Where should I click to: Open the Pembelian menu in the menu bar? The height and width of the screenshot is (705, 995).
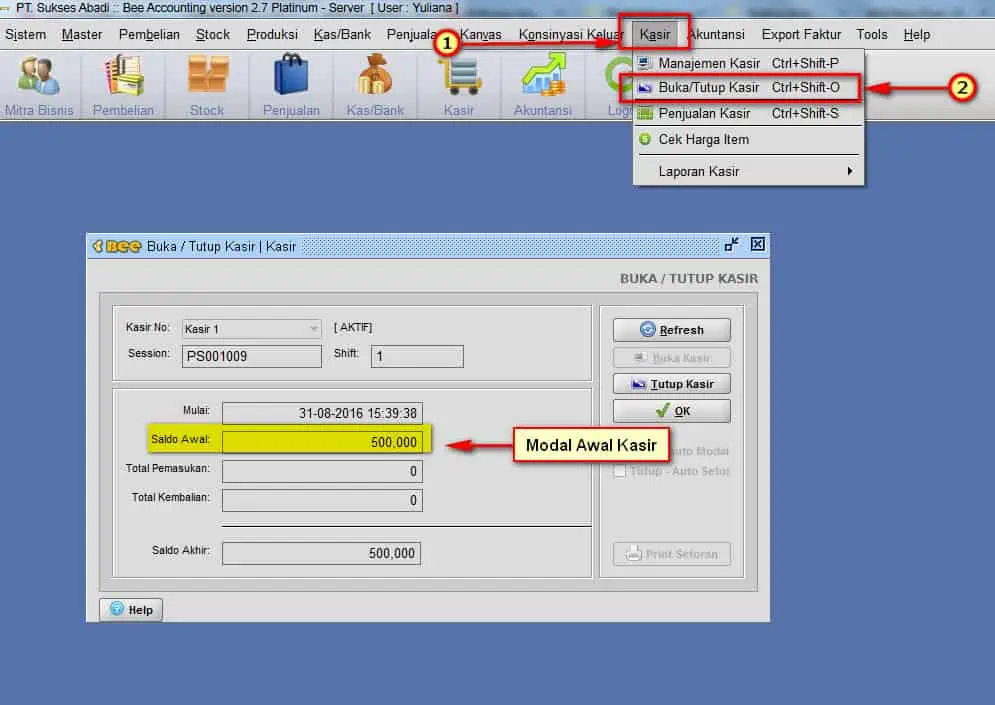tap(149, 34)
